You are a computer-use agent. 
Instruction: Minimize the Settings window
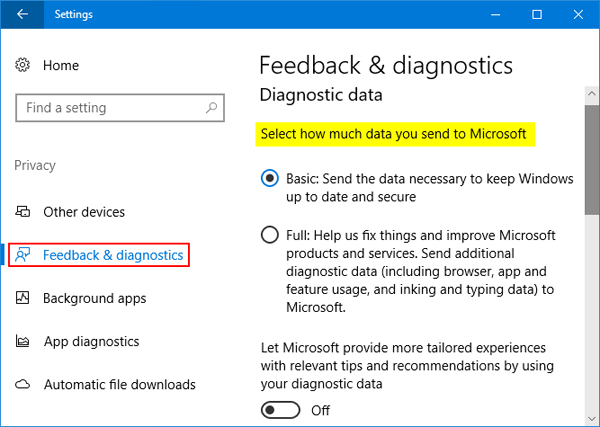pyautogui.click(x=492, y=15)
